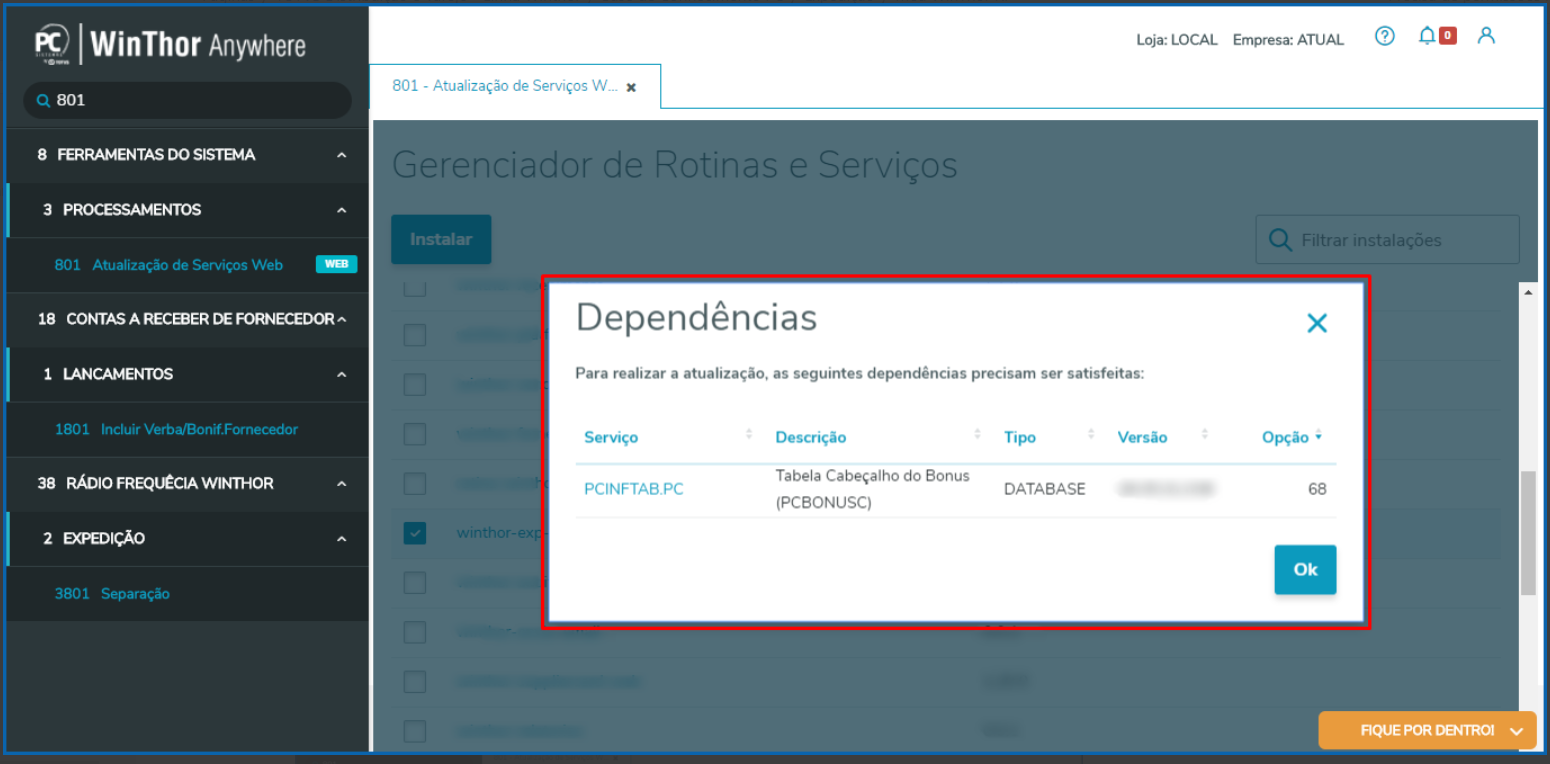
Task: Open 801 Atualização de Serviços Web
Action: coord(168,265)
